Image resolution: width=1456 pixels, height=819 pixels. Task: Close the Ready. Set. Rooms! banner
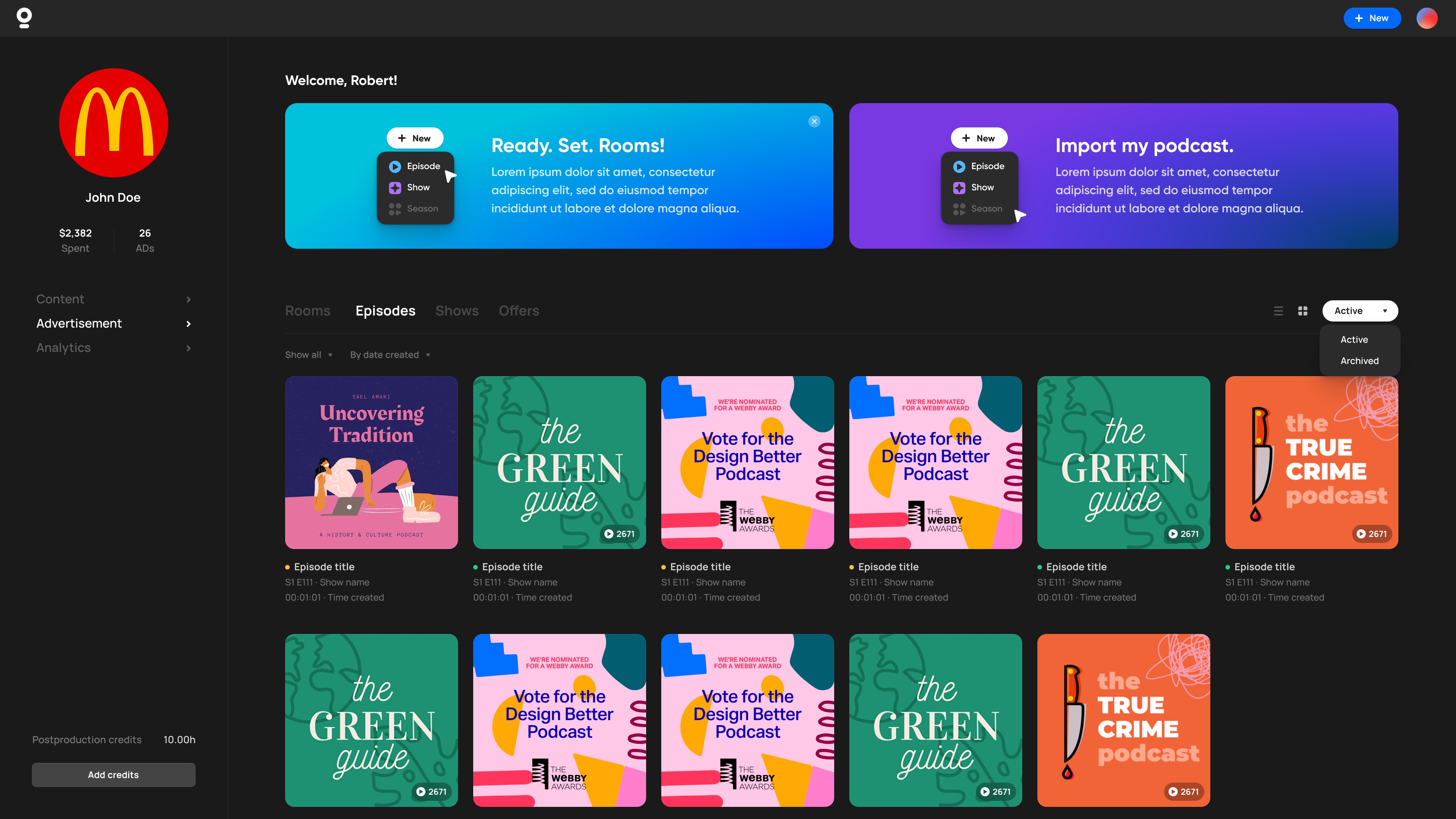pyautogui.click(x=814, y=121)
